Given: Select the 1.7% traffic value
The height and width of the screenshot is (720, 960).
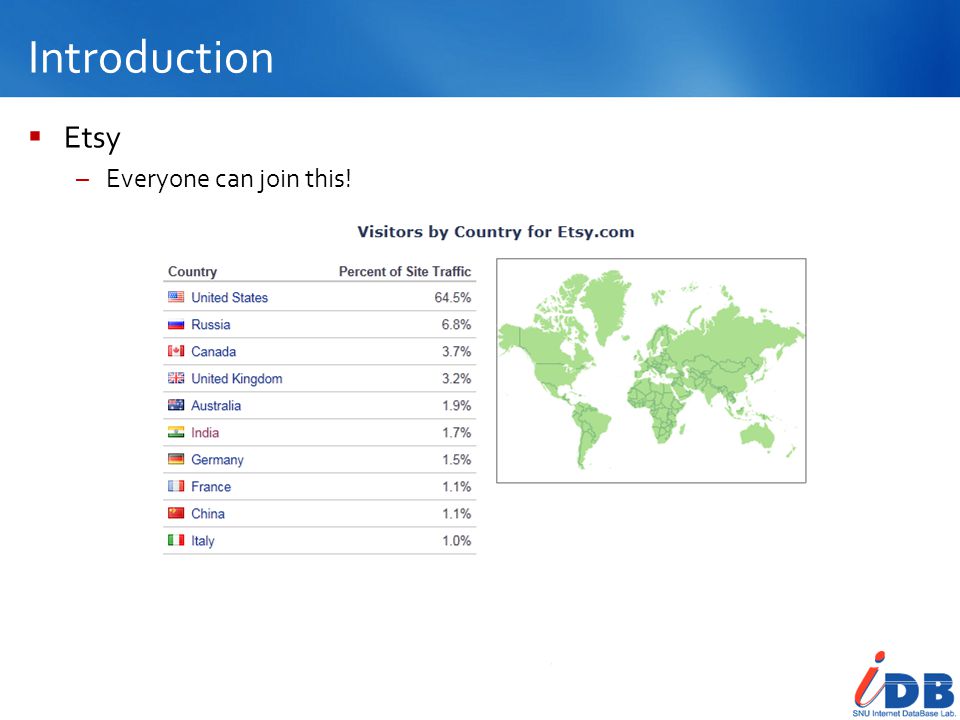Looking at the screenshot, I should click(456, 432).
